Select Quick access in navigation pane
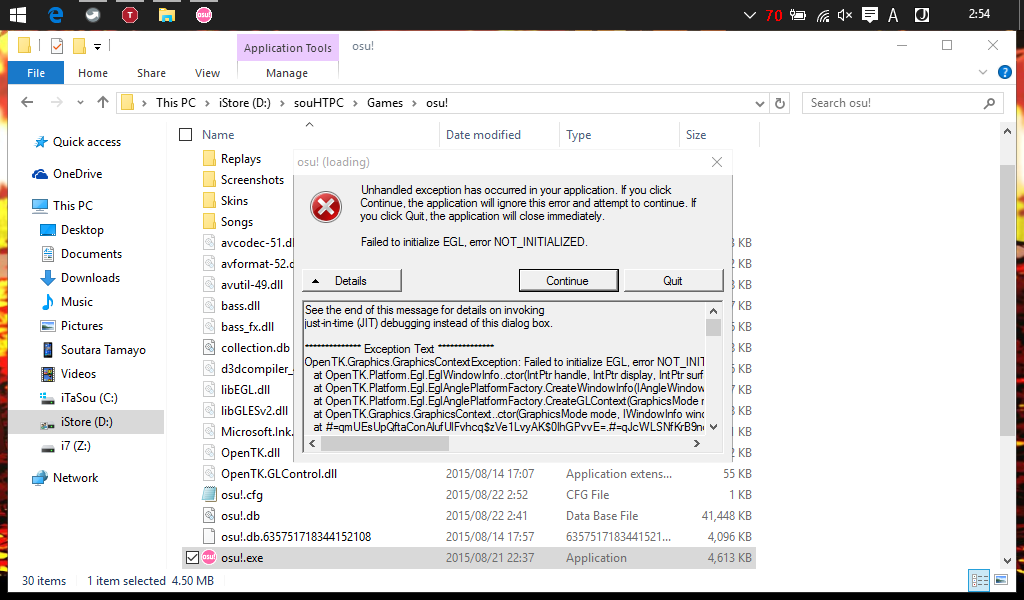The height and width of the screenshot is (600, 1024). coord(87,142)
